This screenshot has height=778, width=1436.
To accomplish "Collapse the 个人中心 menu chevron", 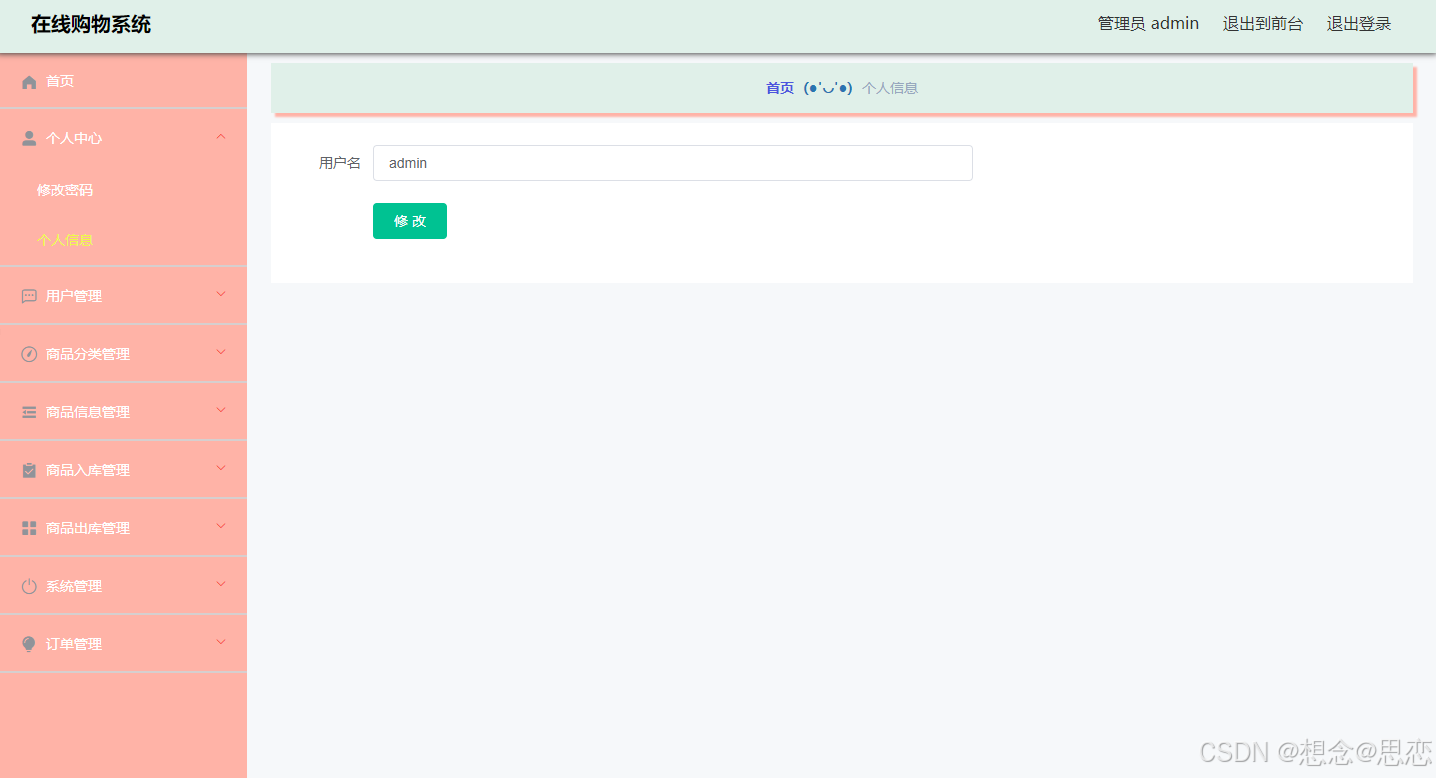I will tap(221, 137).
